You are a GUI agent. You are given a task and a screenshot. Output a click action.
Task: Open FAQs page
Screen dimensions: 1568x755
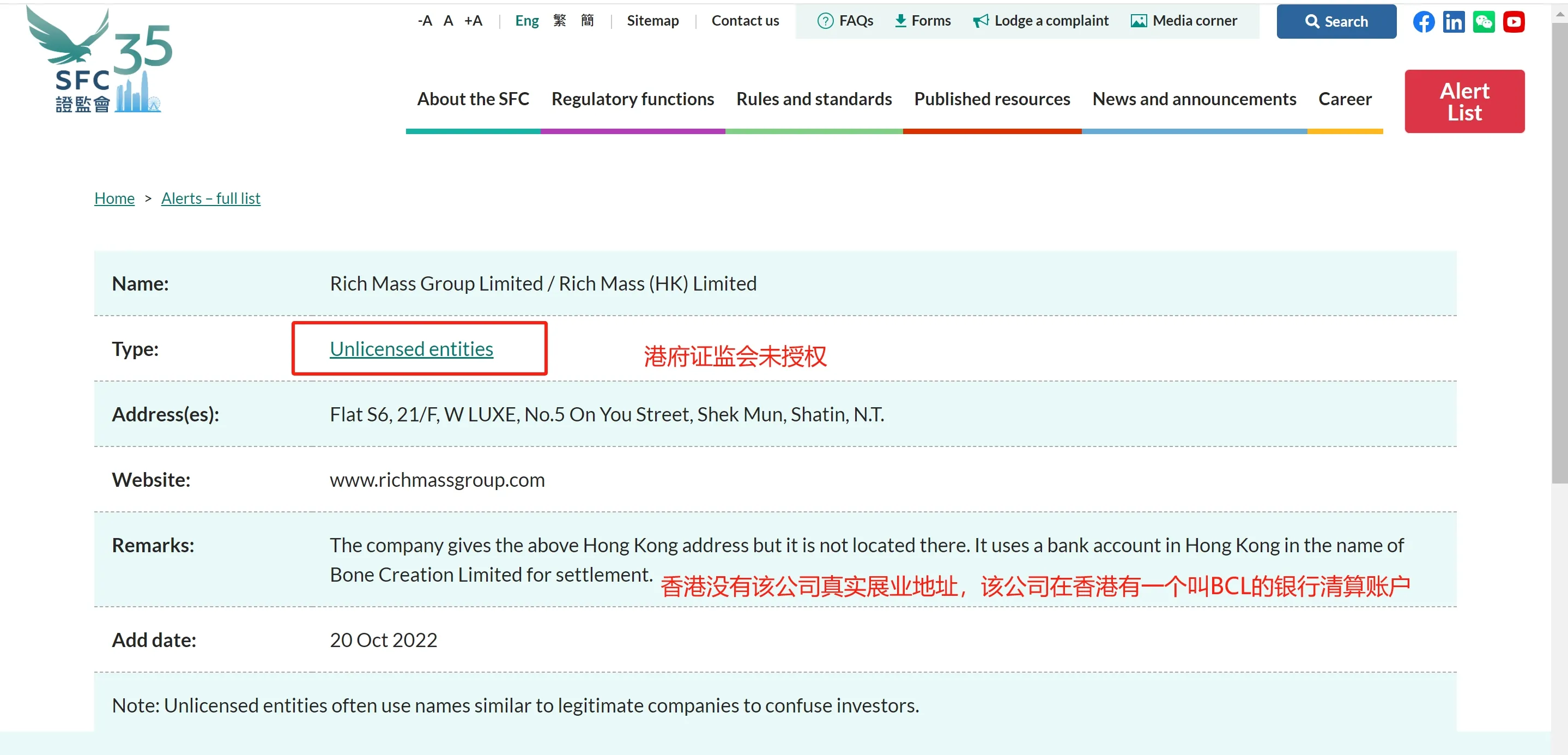coord(845,21)
